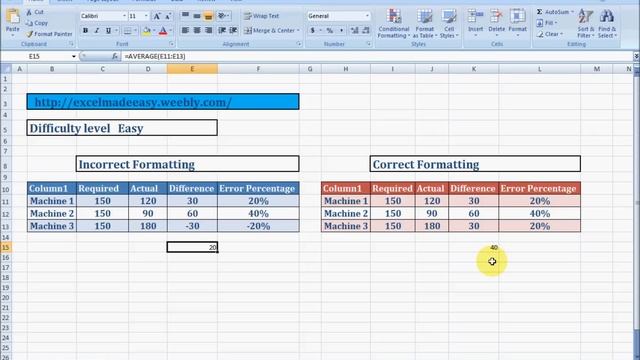640x360 pixels.
Task: Select column E header
Action: point(192,69)
